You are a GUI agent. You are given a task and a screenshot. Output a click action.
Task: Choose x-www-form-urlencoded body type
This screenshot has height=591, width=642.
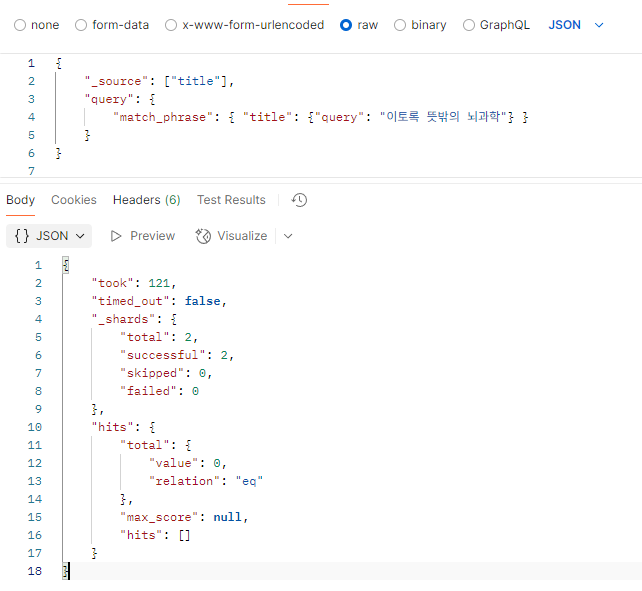click(171, 25)
